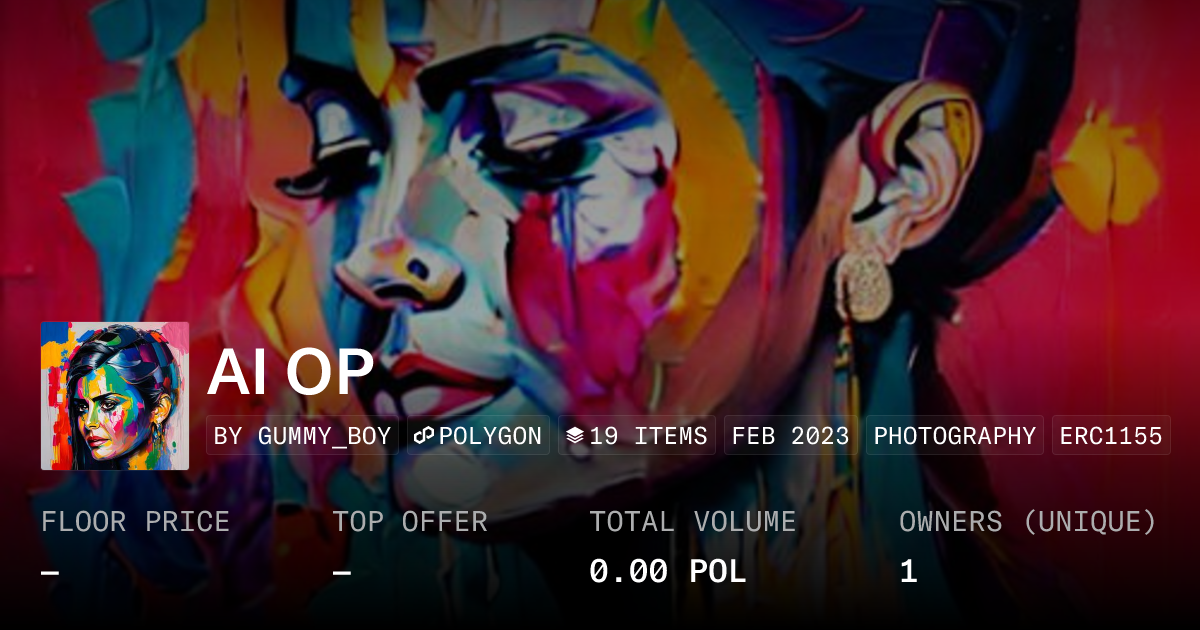Click the POLYGON text label
Screen dimensions: 1200x630
(490, 436)
